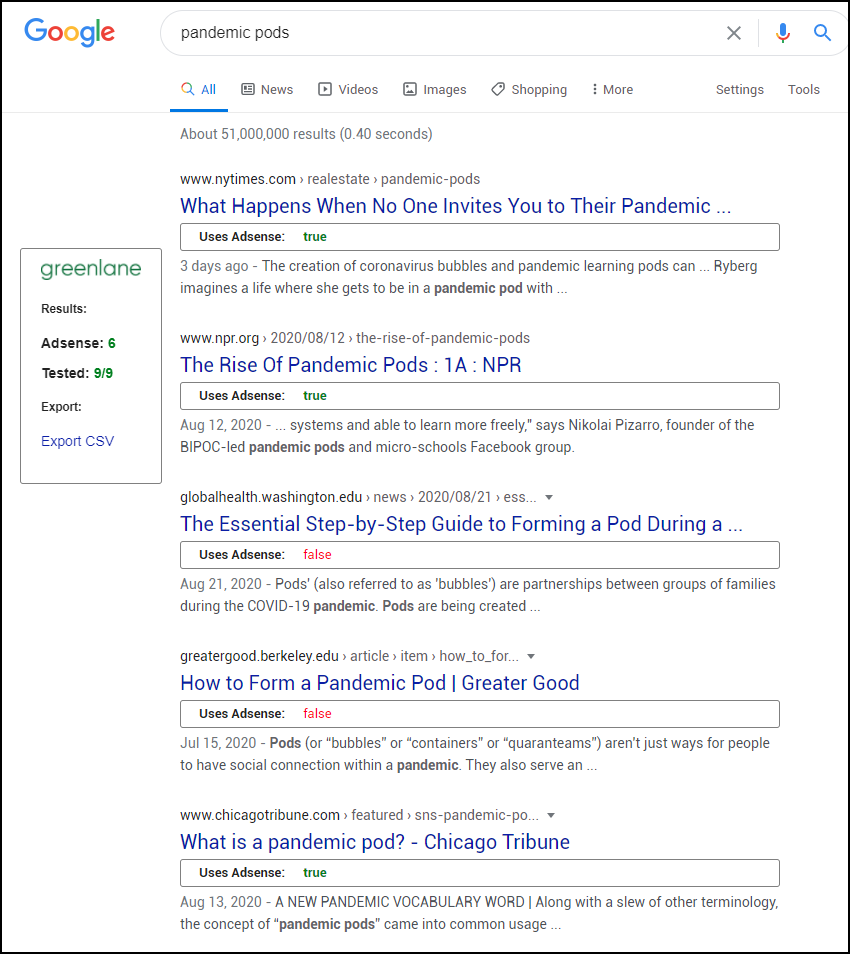Open The Rise Of Pandemic Pods NPR result

pos(350,364)
